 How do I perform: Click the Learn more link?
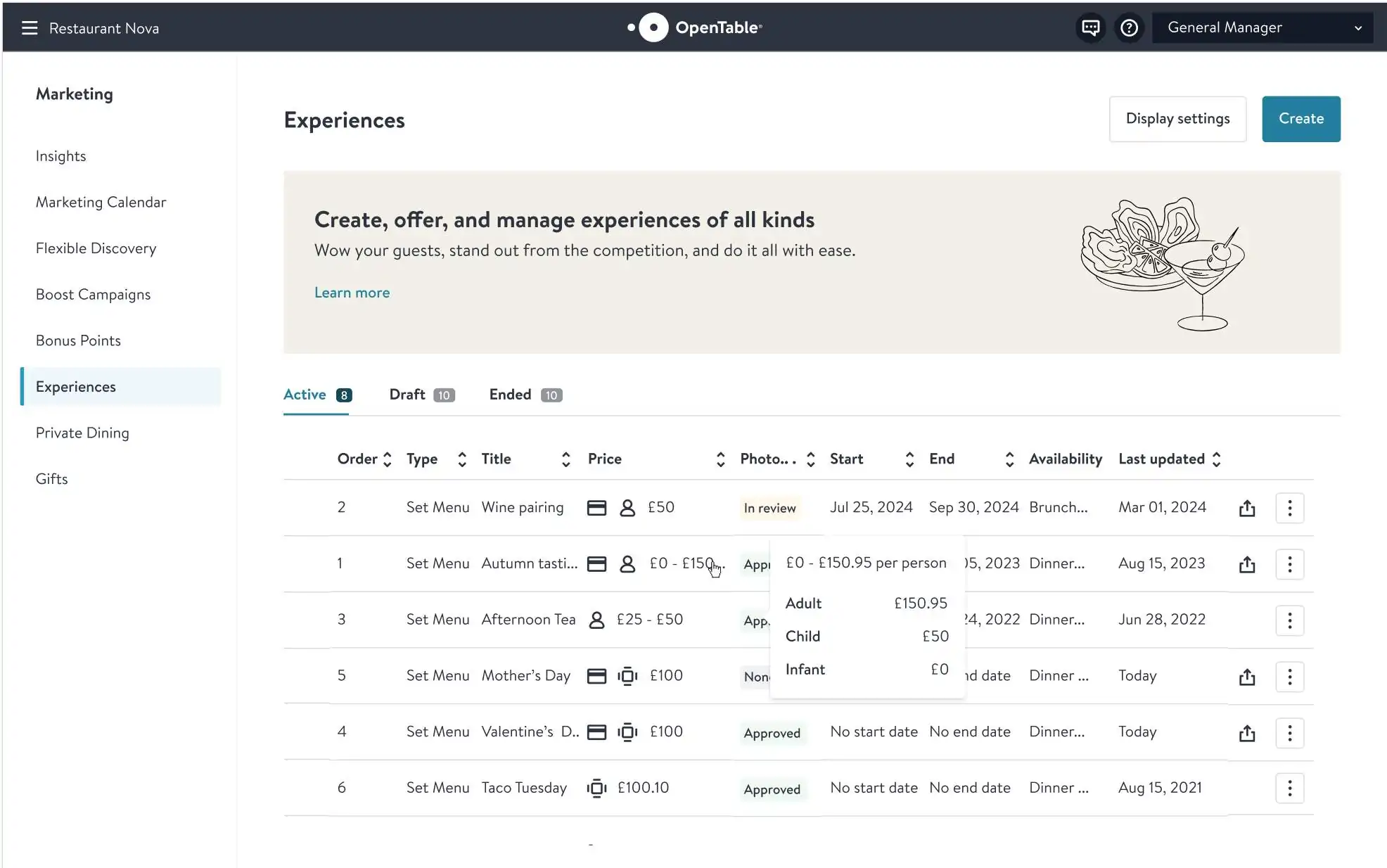[x=352, y=291]
